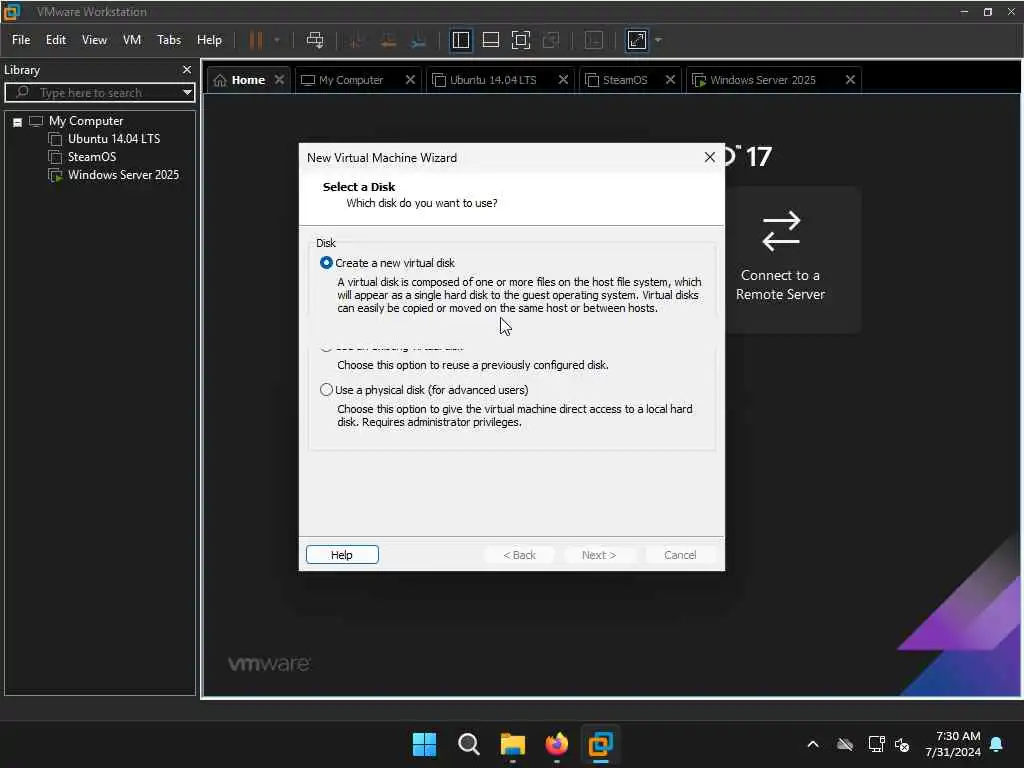Click the Unity mode toolbar icon
Image resolution: width=1024 pixels, height=768 pixels.
click(551, 40)
